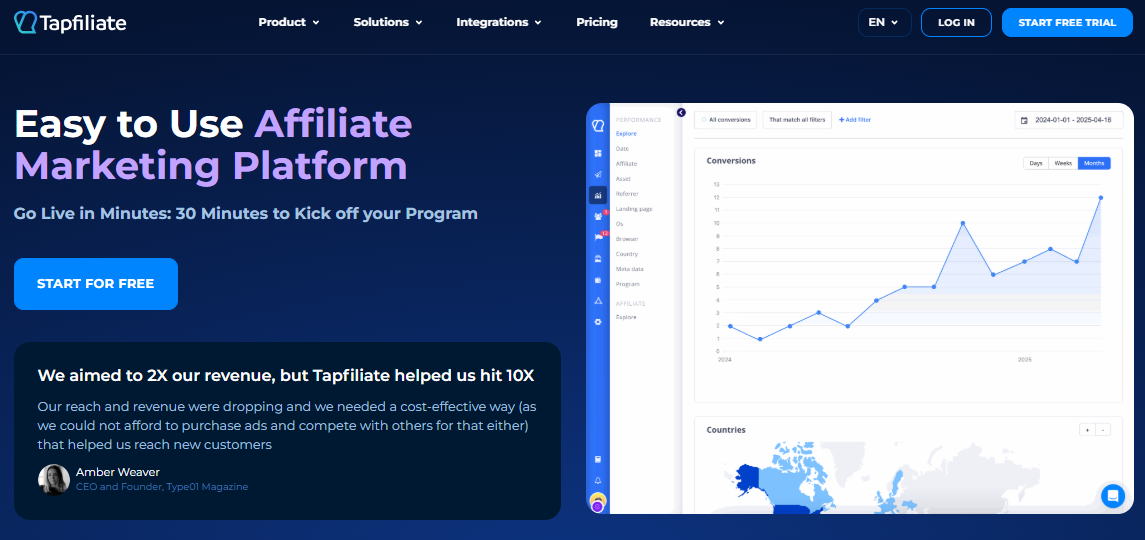Open the notifications bell icon

coord(598,480)
